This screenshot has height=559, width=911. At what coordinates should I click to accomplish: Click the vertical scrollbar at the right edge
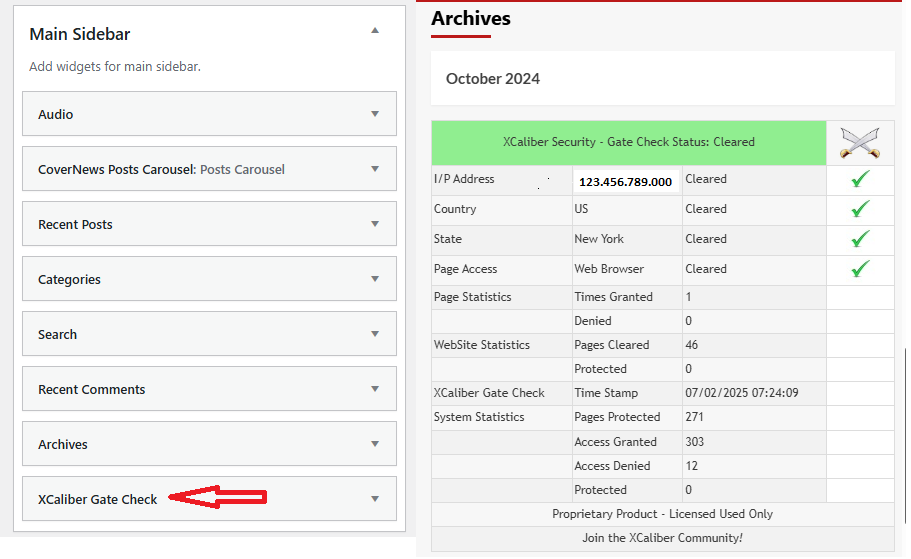click(x=905, y=436)
